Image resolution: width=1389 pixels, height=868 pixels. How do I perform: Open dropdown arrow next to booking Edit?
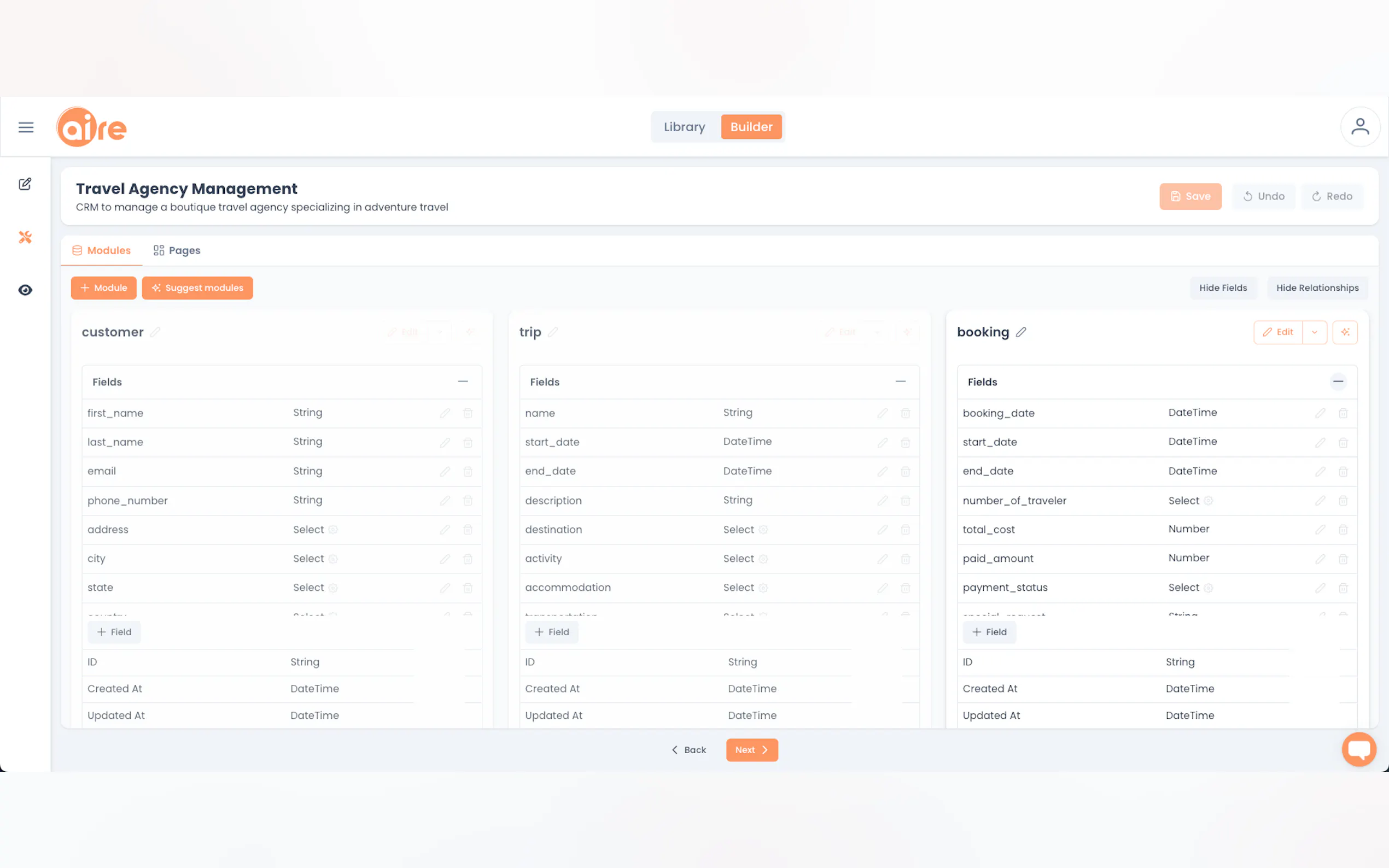(1314, 332)
